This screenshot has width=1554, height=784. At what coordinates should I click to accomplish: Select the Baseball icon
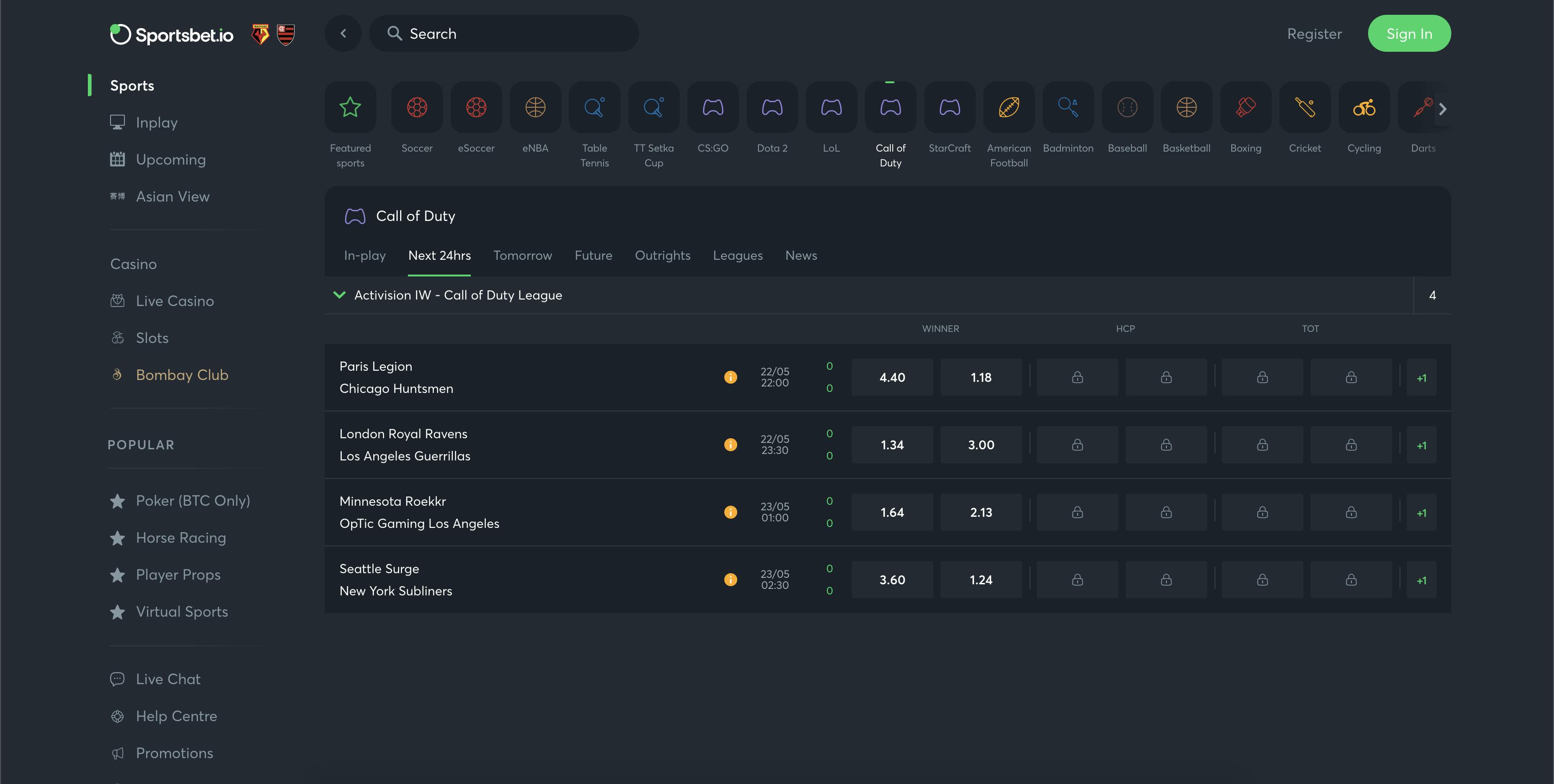[1127, 107]
